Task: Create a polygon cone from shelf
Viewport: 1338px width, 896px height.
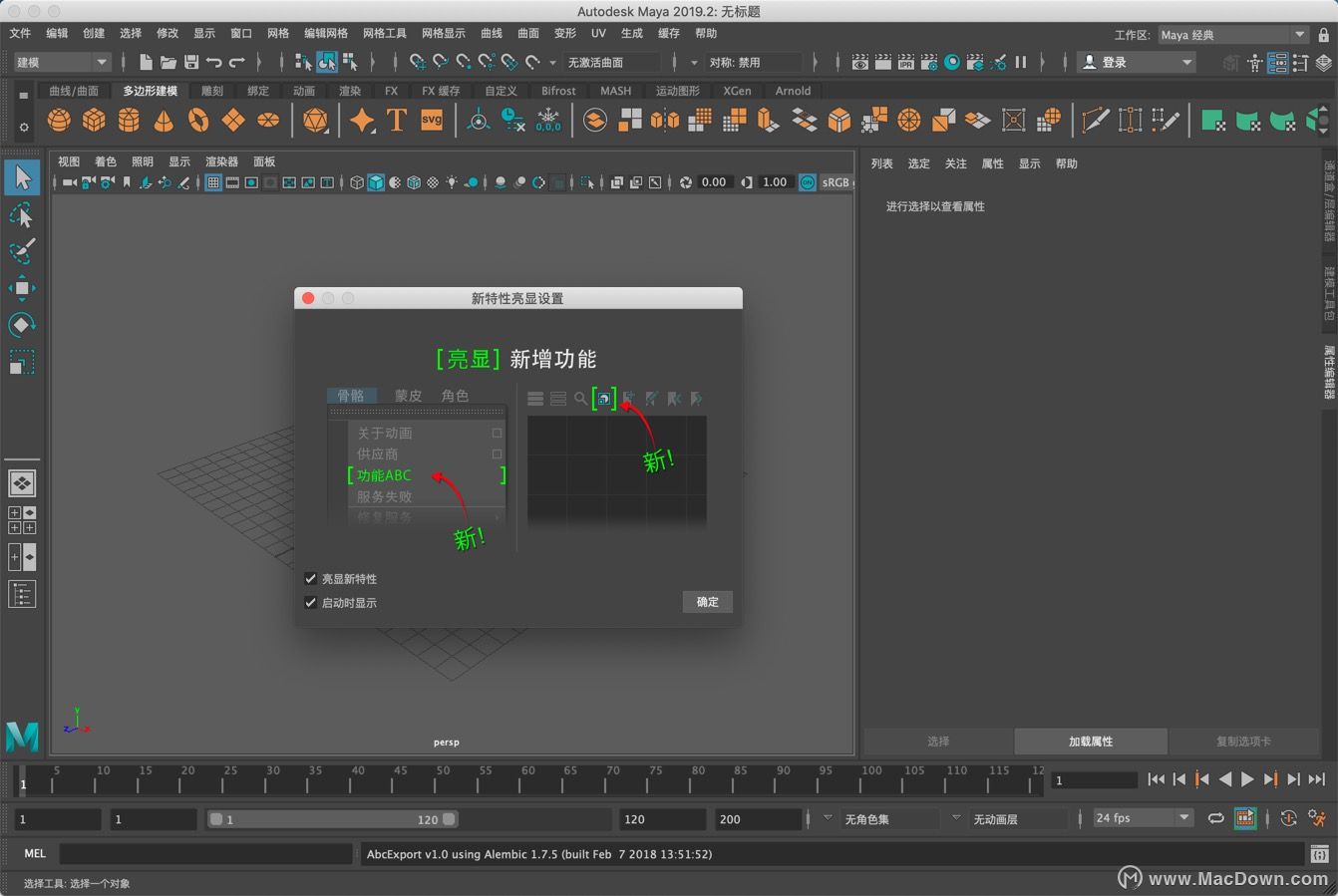Action: coord(164,121)
